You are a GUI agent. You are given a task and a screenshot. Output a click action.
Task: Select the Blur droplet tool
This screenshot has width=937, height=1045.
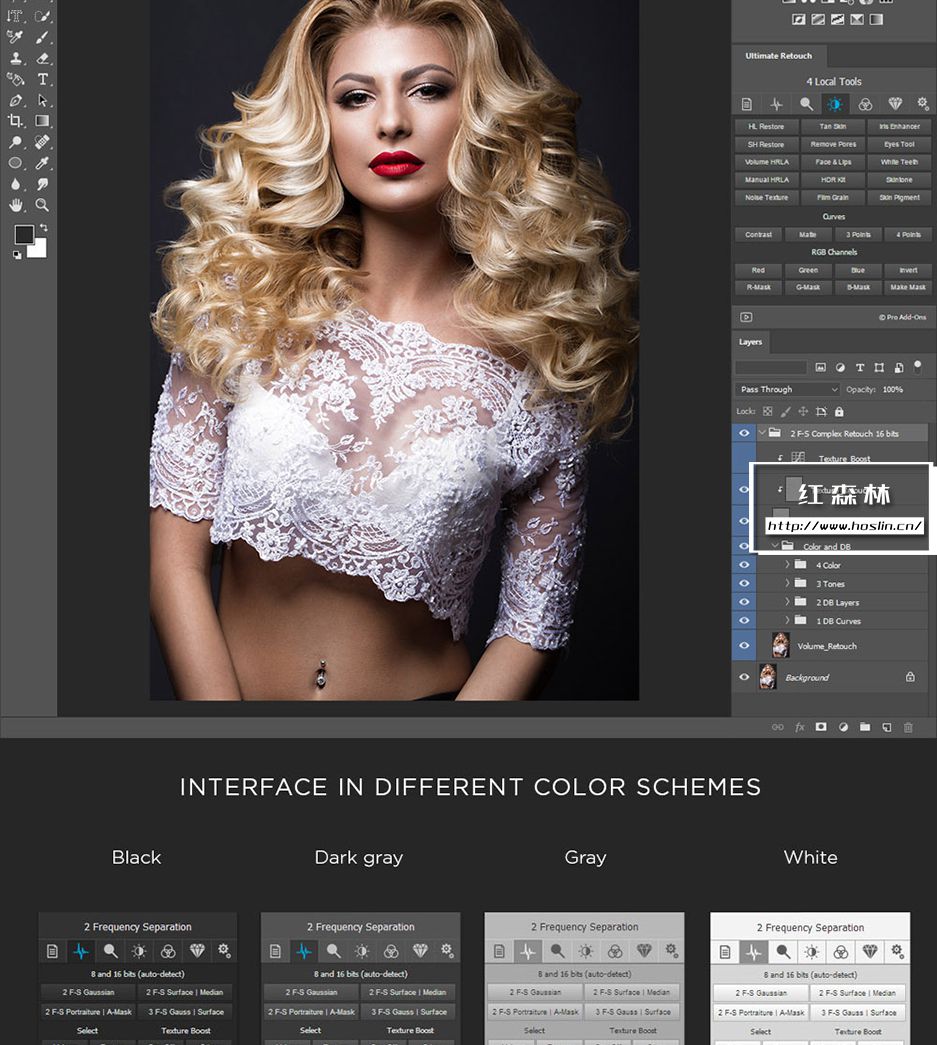15,184
